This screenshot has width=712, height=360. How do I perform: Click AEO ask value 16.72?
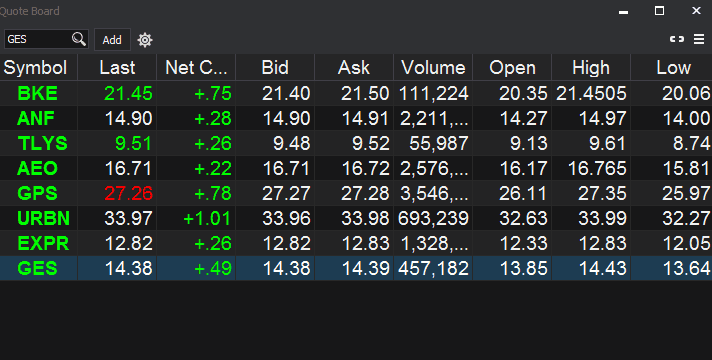point(366,168)
